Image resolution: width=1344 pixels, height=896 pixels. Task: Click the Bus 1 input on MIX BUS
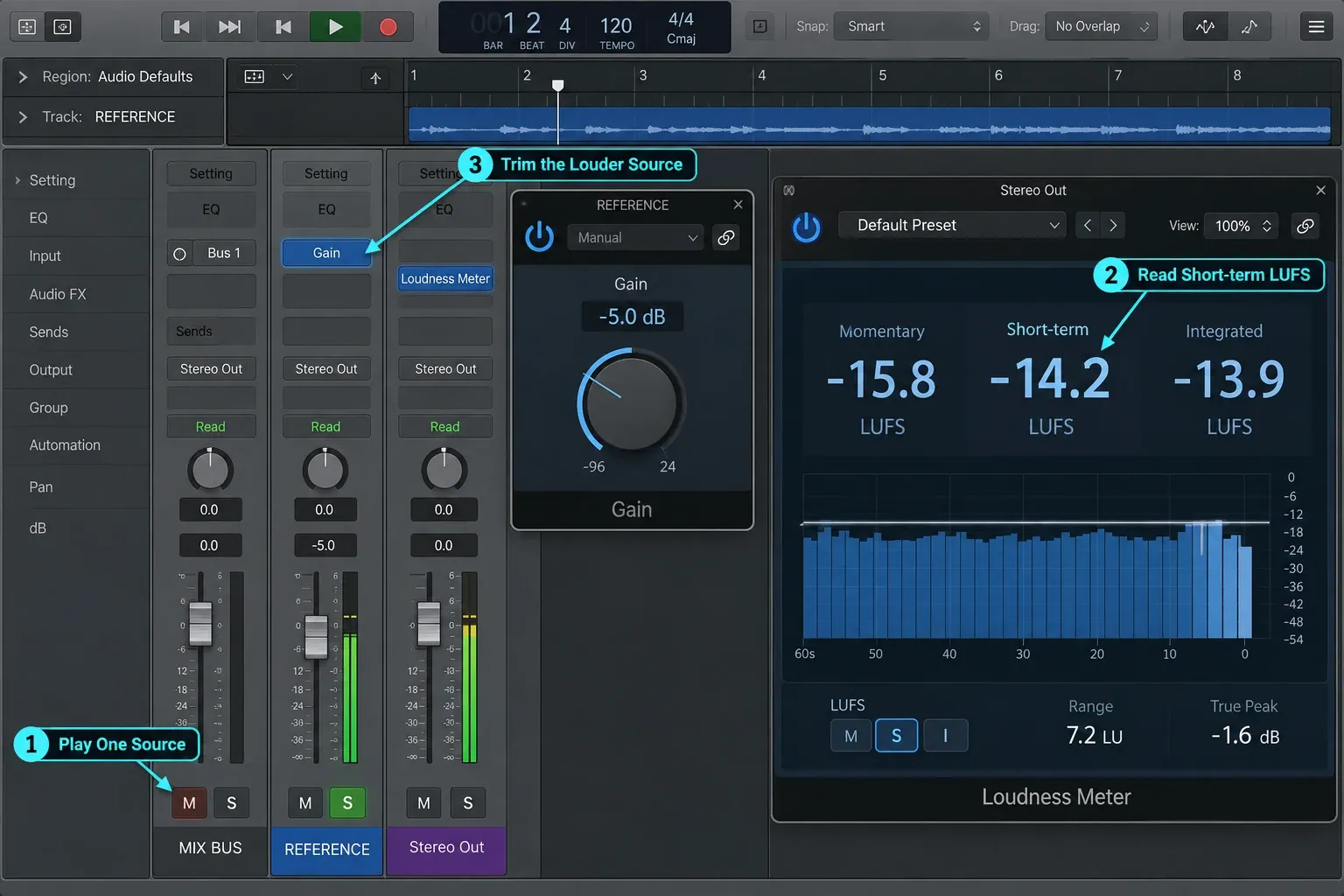point(224,253)
